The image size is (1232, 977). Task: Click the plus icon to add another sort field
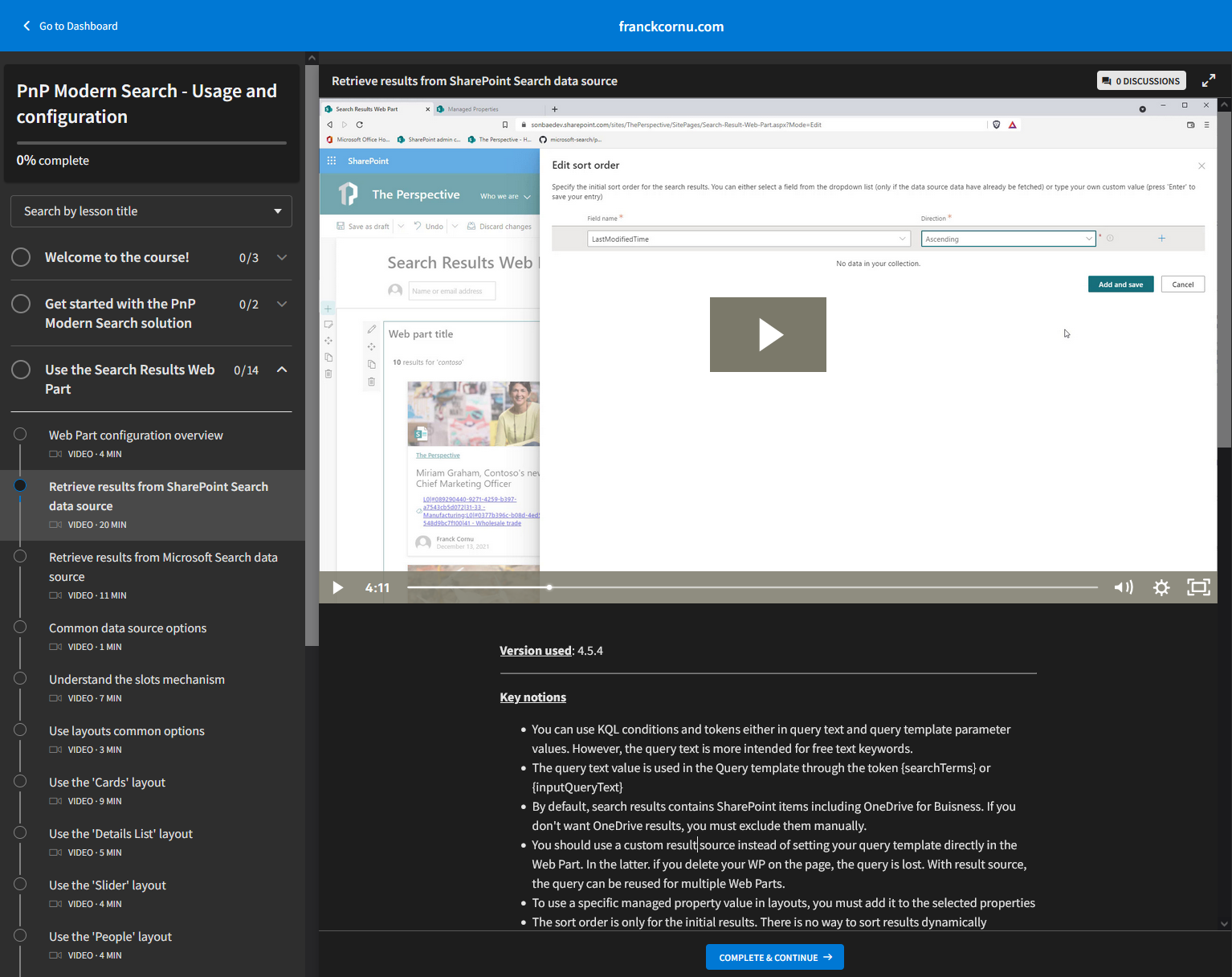click(x=1161, y=238)
